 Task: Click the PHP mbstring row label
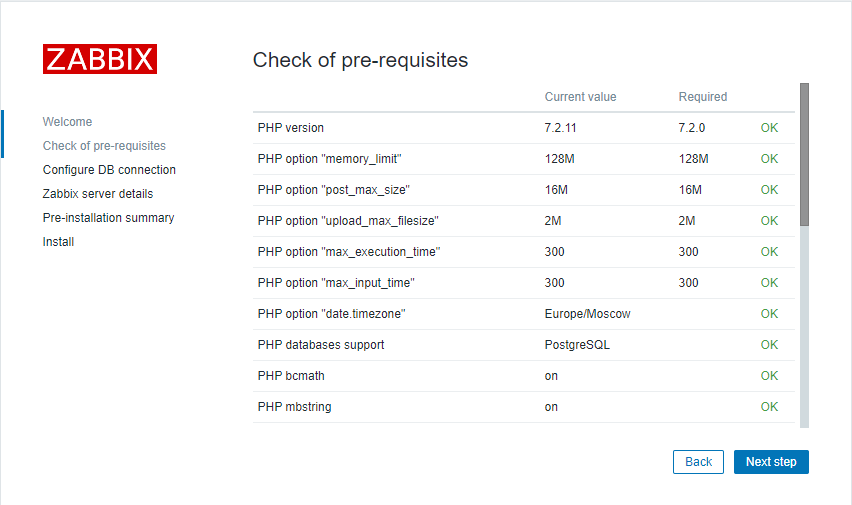click(295, 407)
